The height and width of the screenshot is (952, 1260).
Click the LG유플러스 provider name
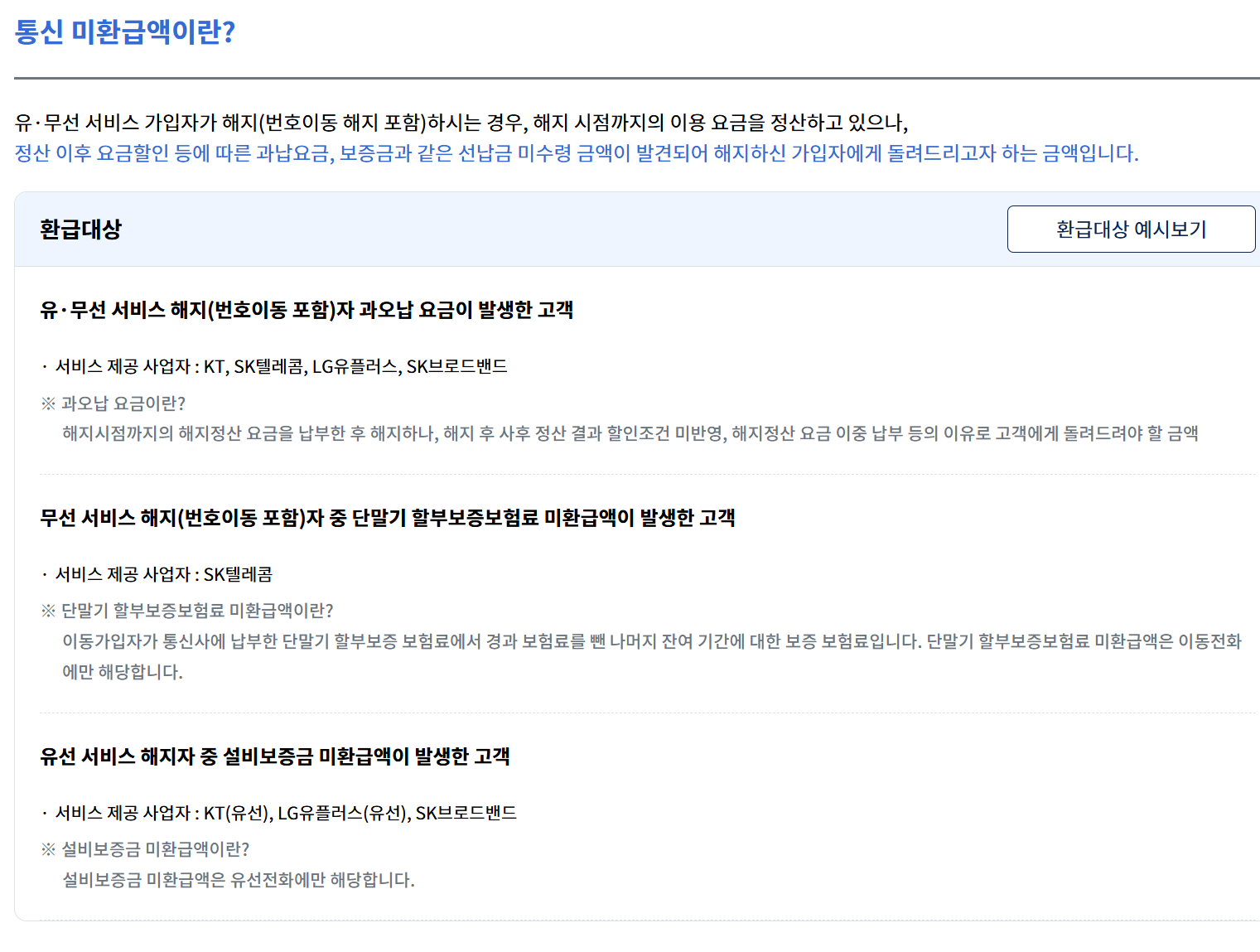tap(352, 365)
